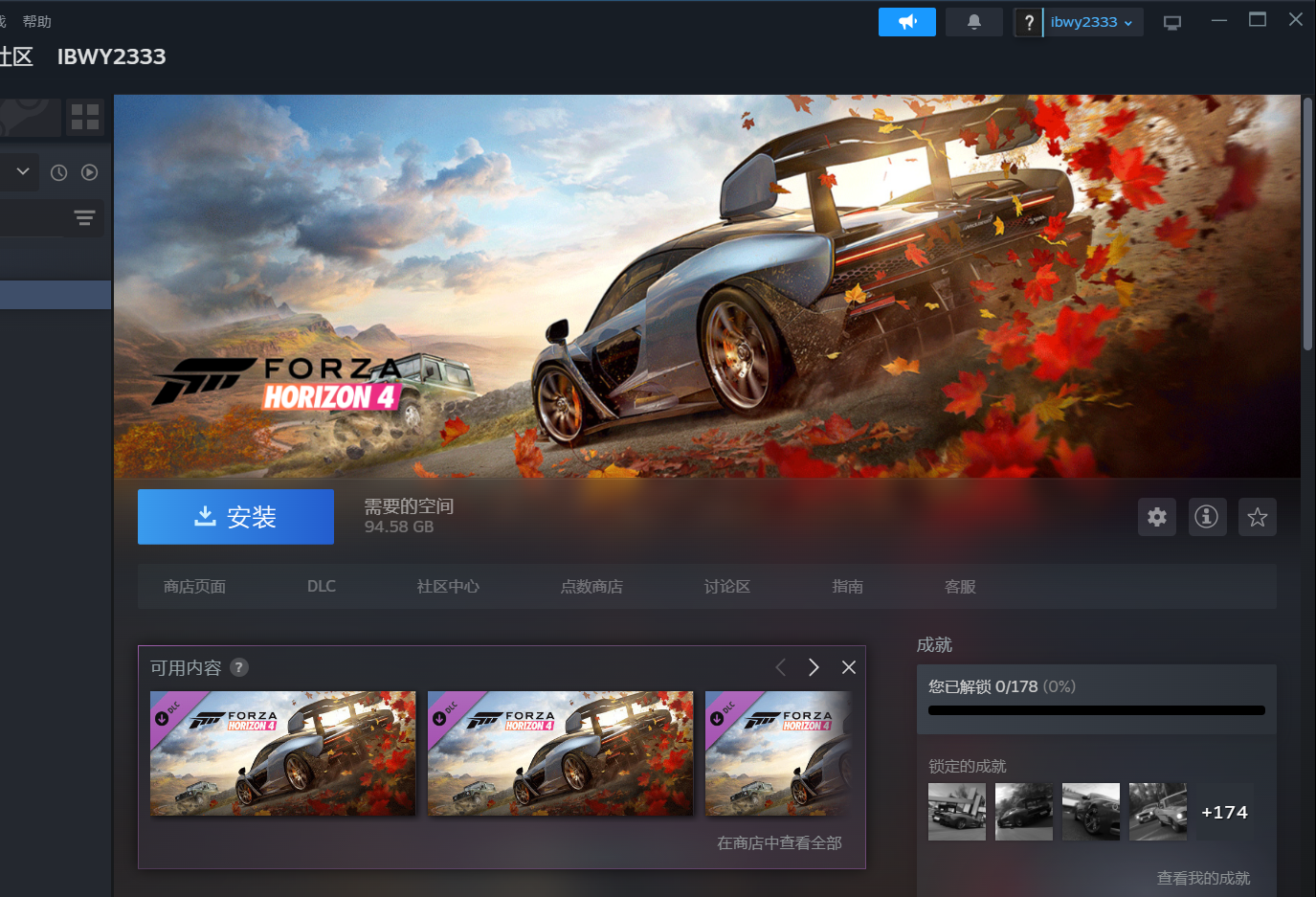Click the announcements megaphone button
Viewport: 1316px width, 897px height.
coord(906,22)
